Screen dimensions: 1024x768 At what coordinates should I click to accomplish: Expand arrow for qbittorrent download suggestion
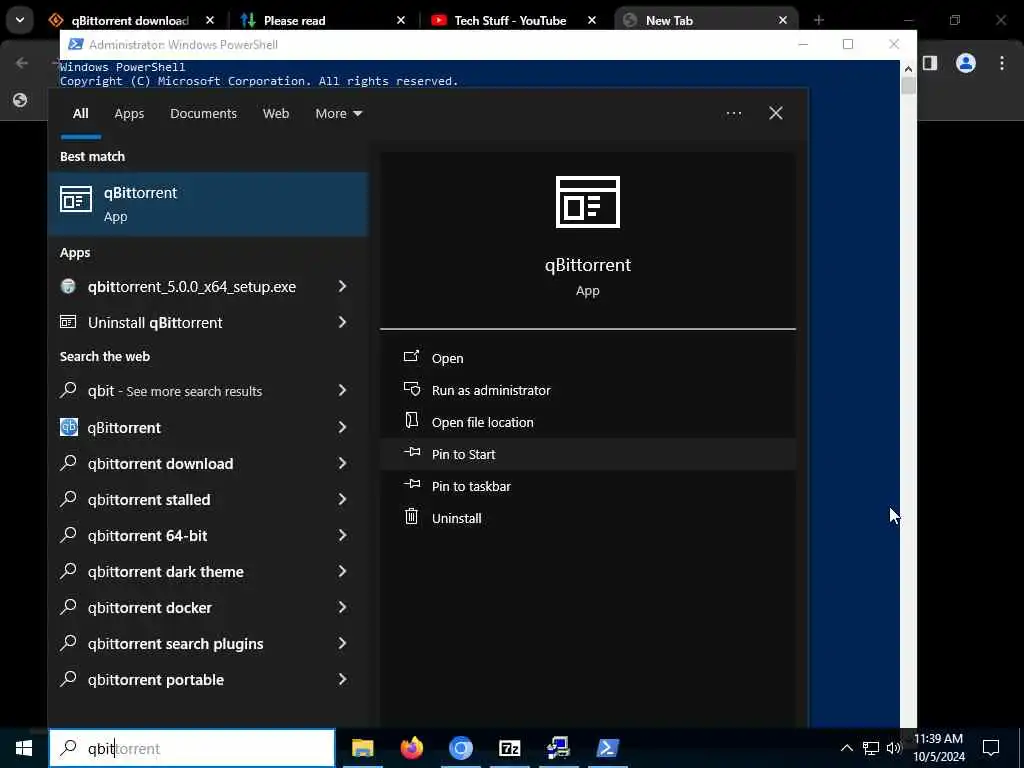[x=342, y=463]
